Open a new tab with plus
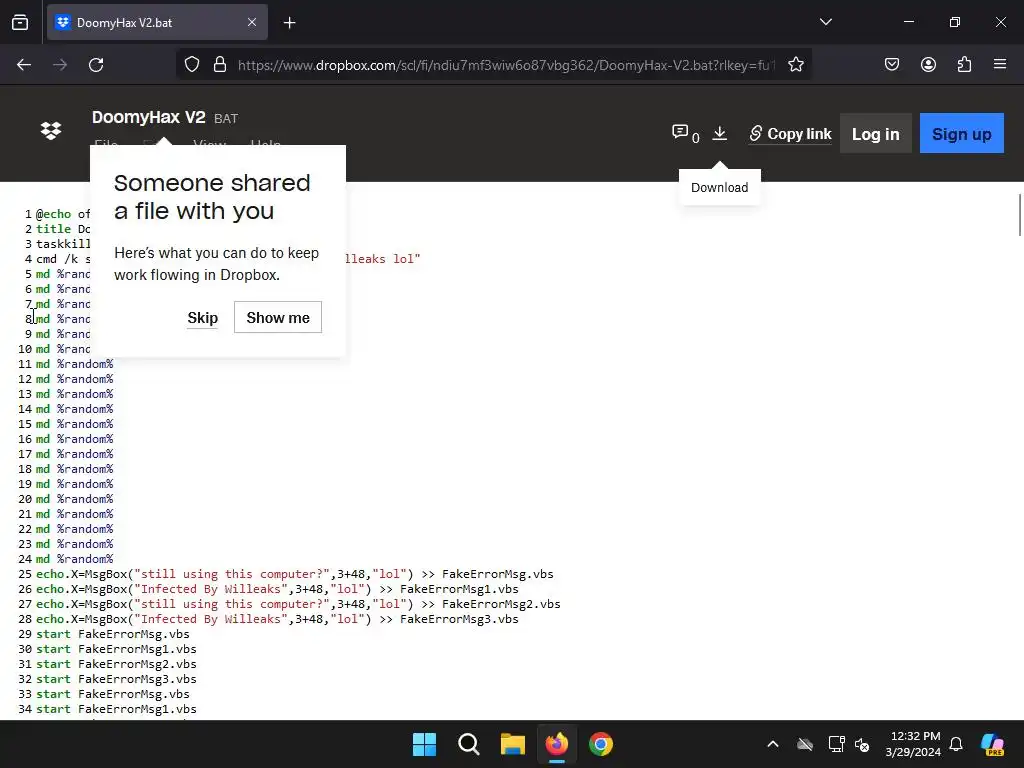This screenshot has height=768, width=1024. pyautogui.click(x=289, y=23)
